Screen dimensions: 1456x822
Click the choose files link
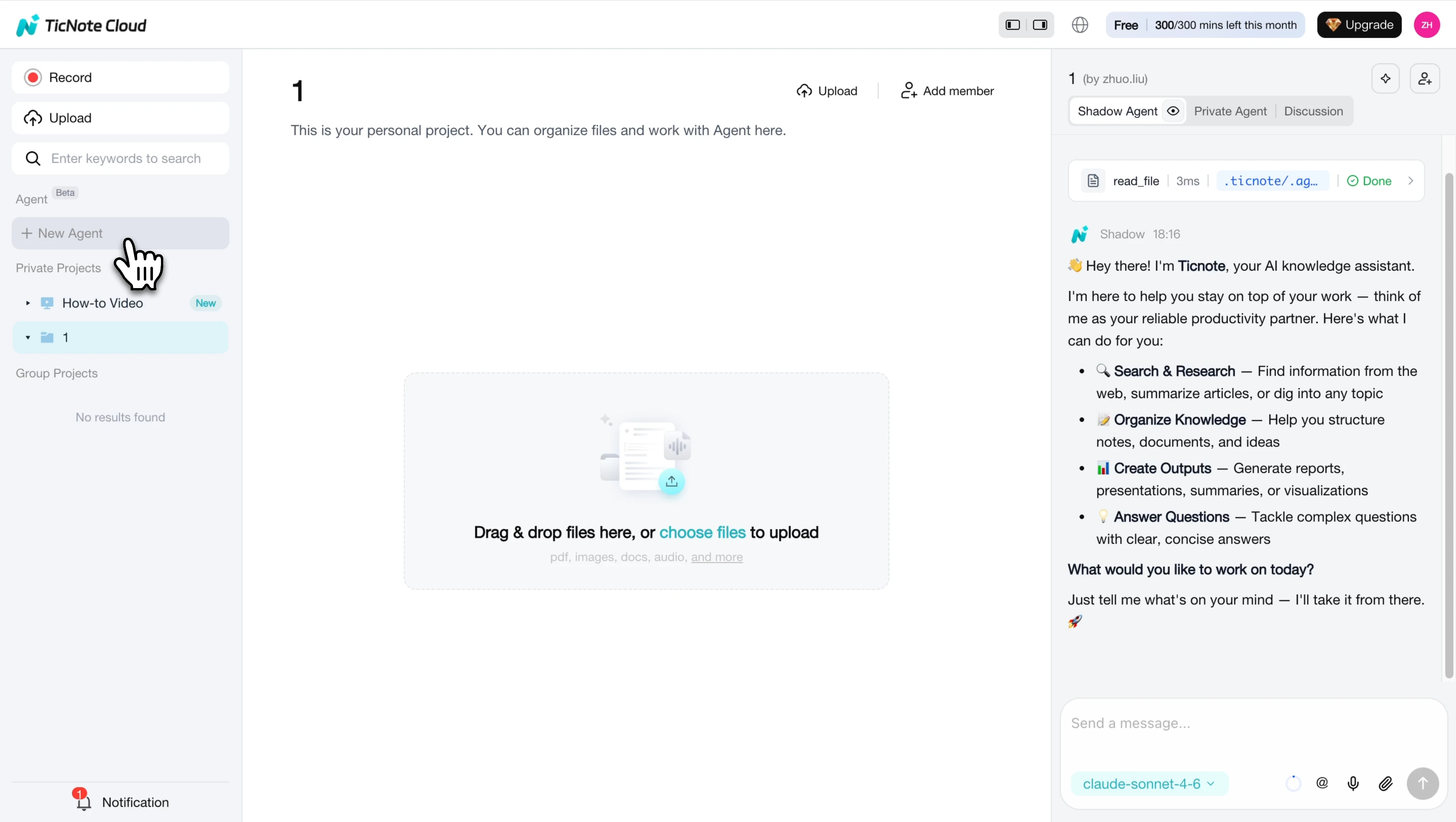703,532
